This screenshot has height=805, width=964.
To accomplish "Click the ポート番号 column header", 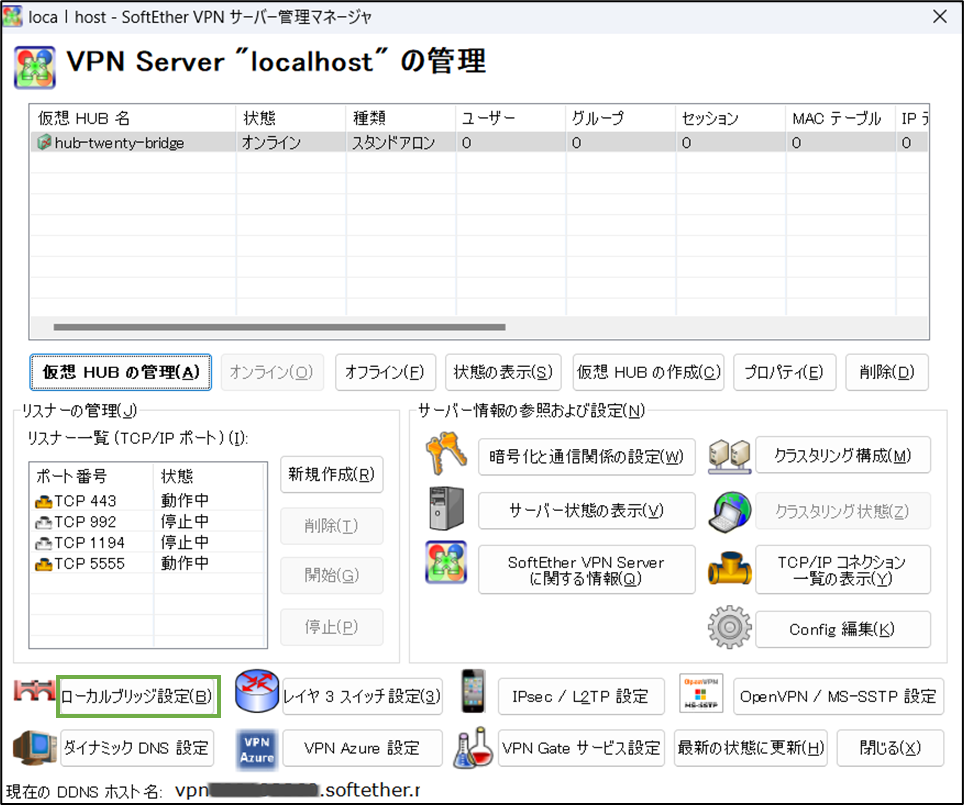I will pyautogui.click(x=92, y=476).
